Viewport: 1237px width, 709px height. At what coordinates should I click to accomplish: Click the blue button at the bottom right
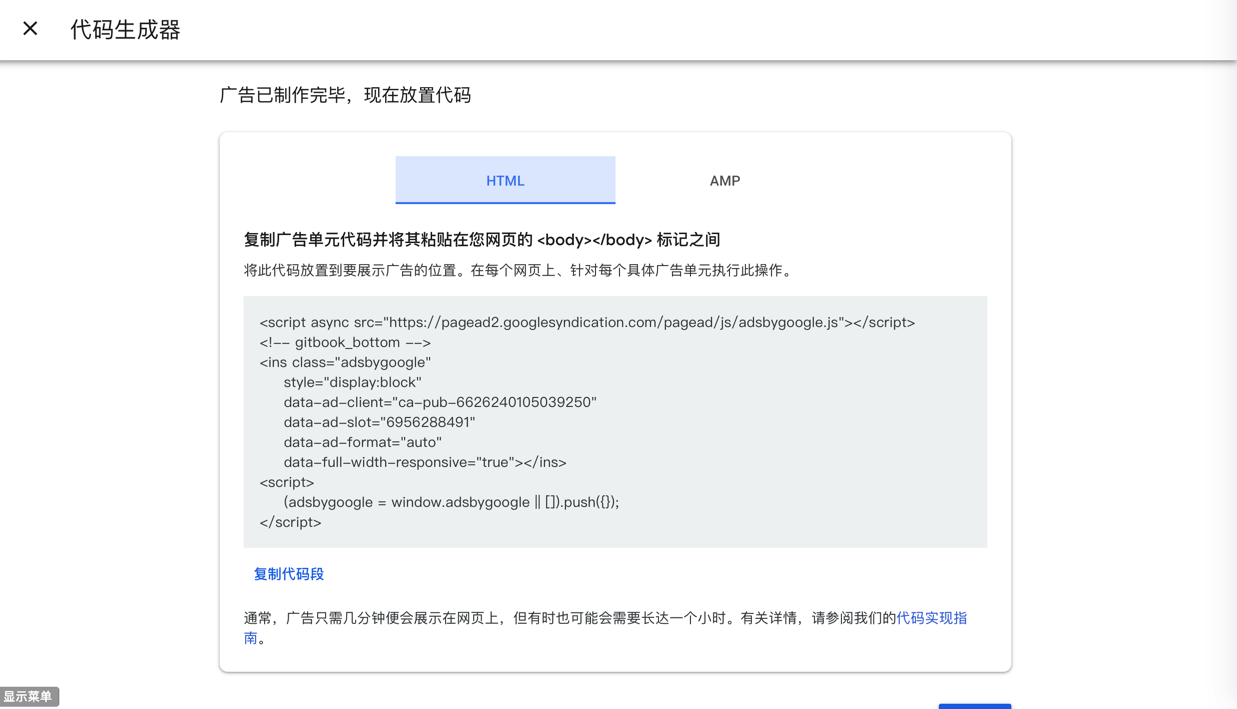975,706
